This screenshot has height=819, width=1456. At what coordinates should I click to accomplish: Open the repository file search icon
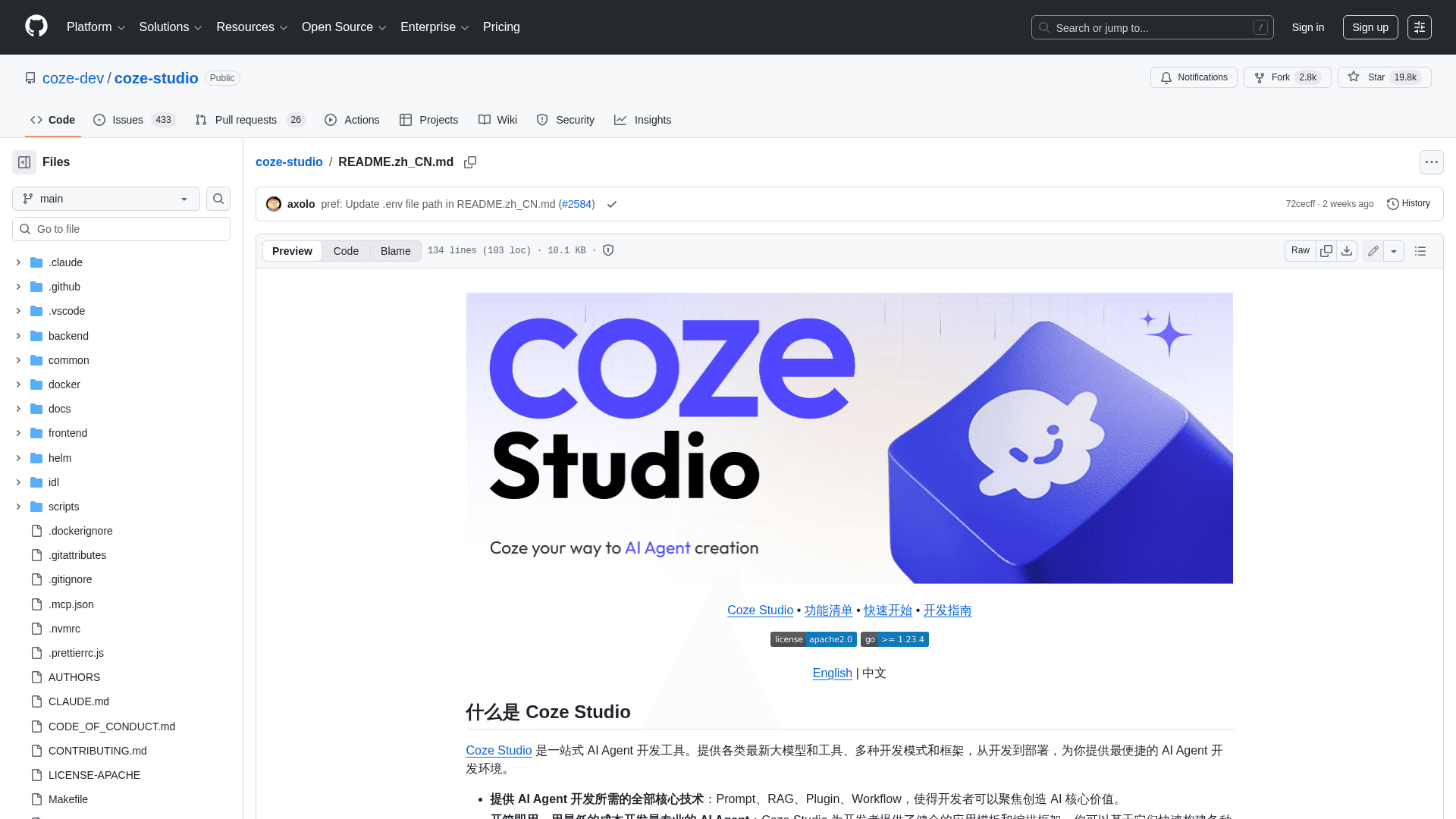[x=218, y=199]
